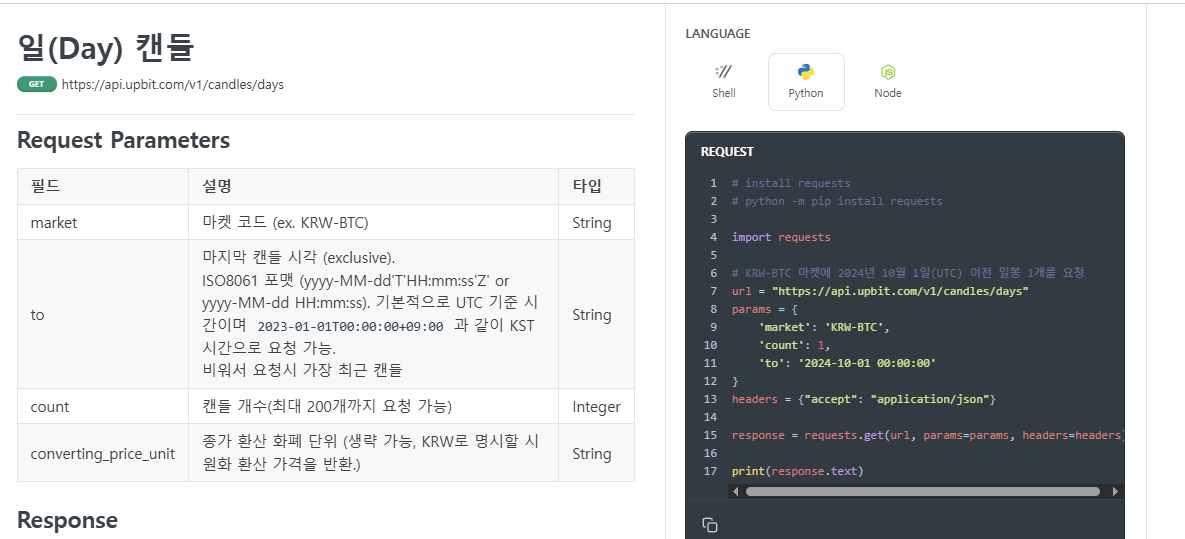Click the converting_price_unit field cell

(103, 453)
